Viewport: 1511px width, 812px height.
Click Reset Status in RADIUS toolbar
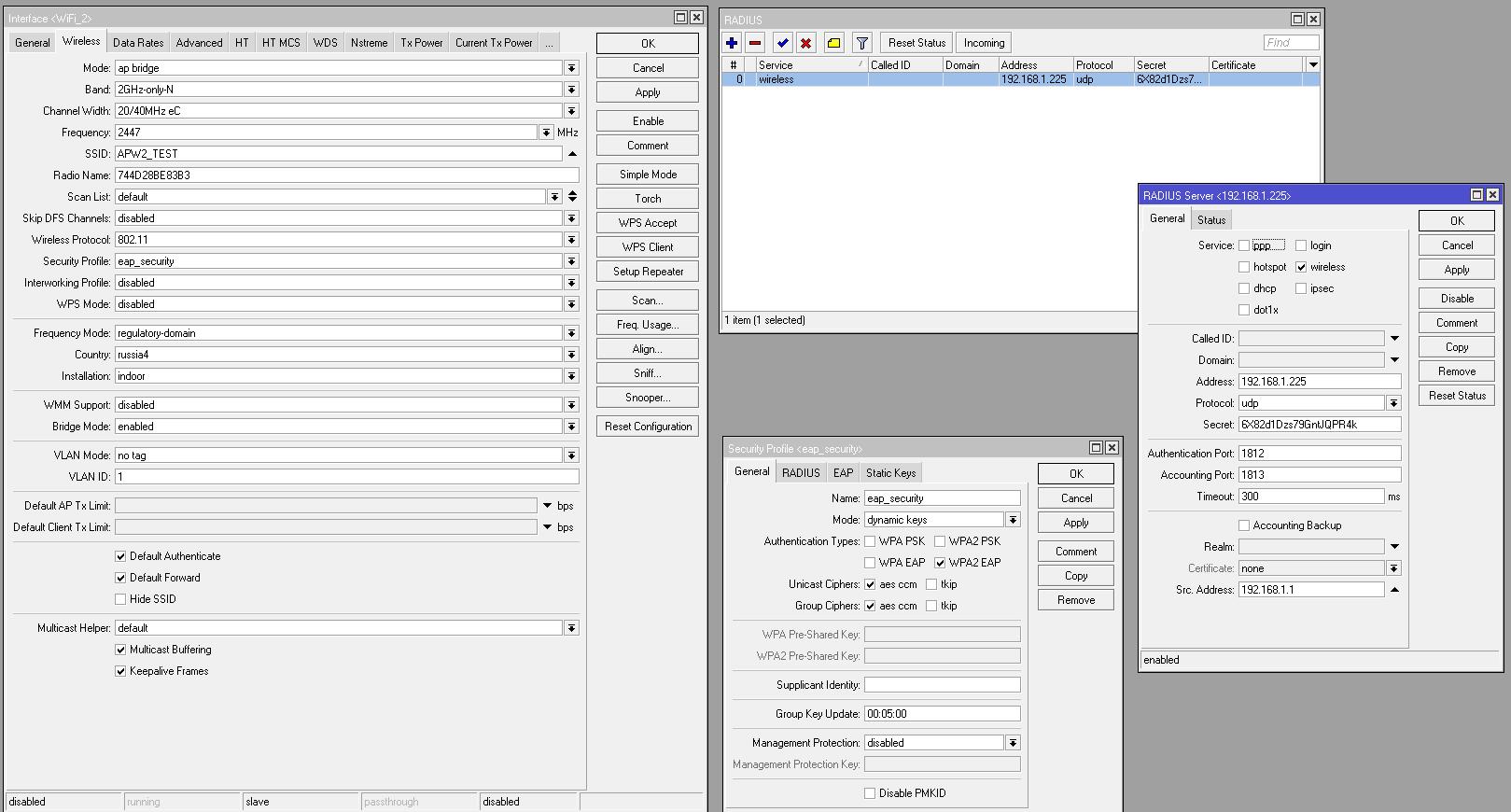916,43
